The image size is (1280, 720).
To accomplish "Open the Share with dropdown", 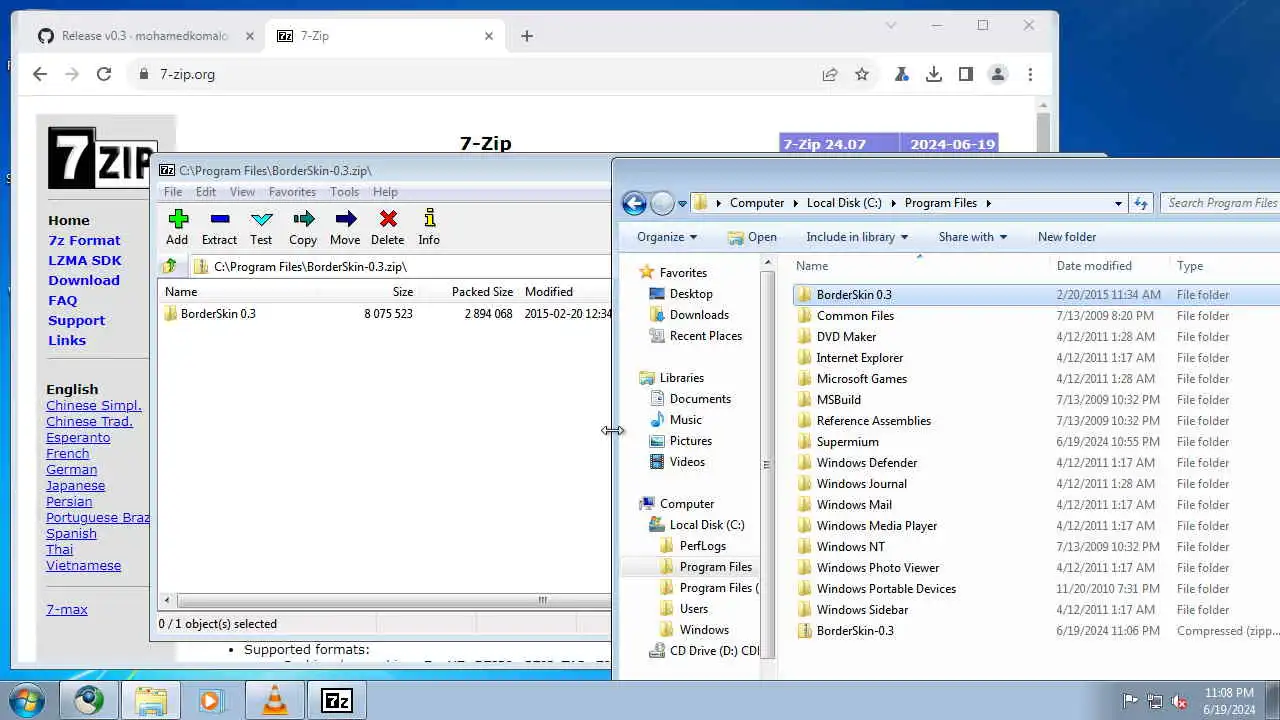I will pos(972,237).
